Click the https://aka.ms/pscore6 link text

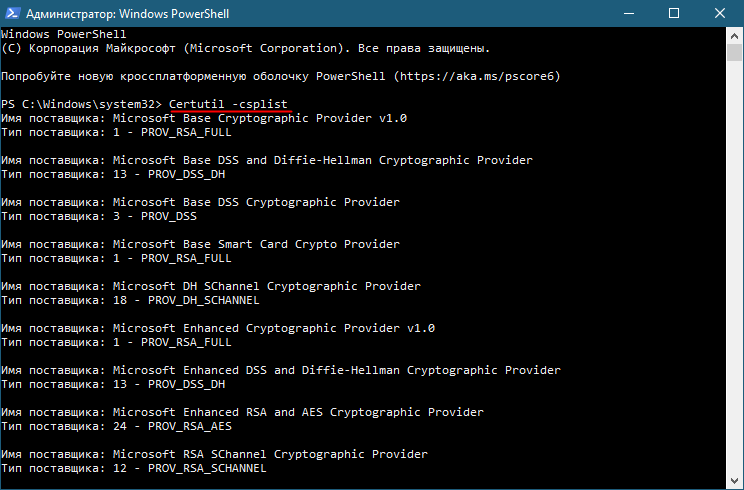tap(477, 76)
